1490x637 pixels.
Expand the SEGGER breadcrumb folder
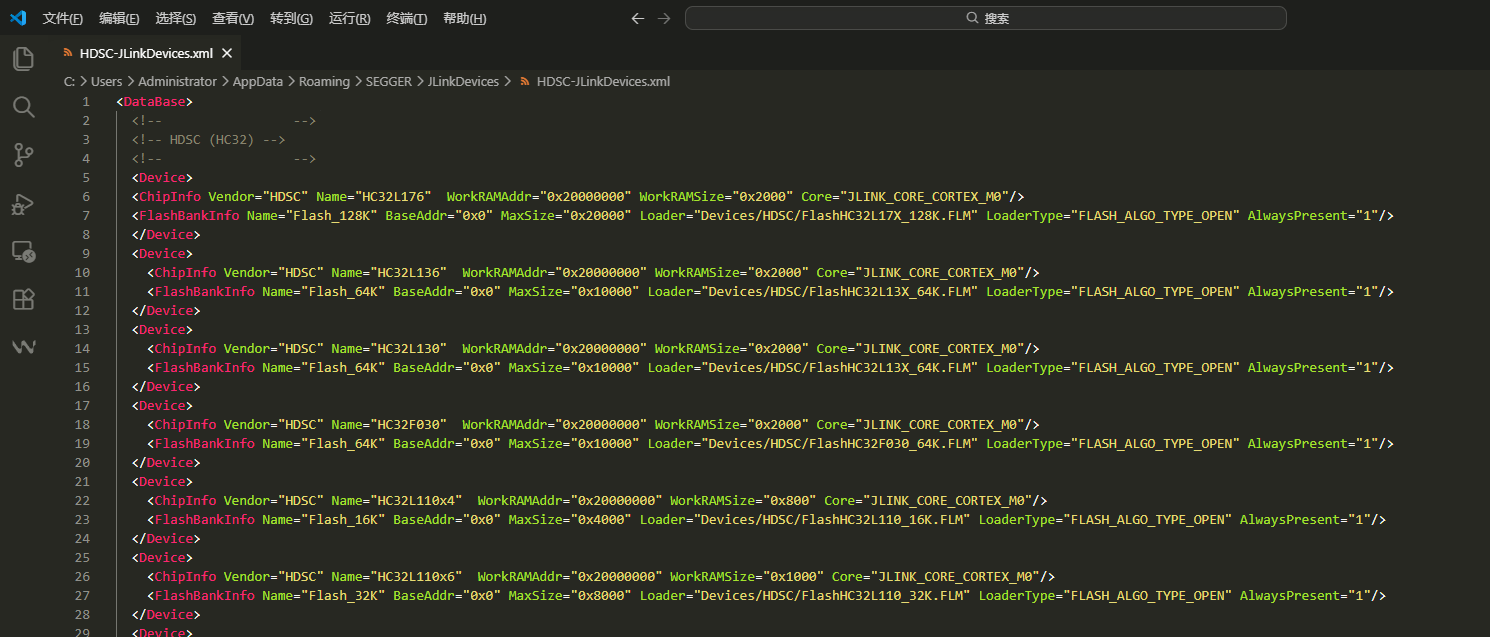pyautogui.click(x=388, y=82)
